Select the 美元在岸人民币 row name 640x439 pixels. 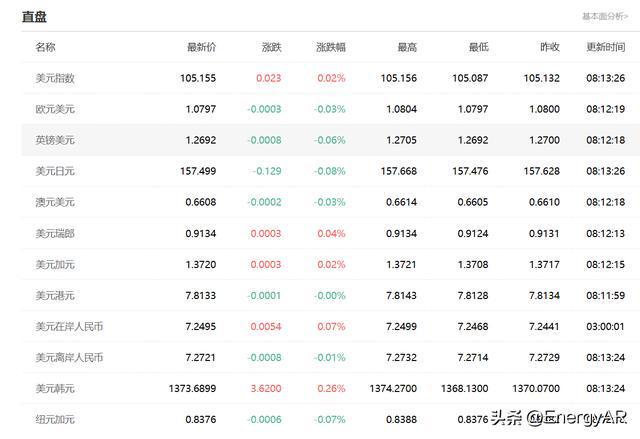(69, 326)
